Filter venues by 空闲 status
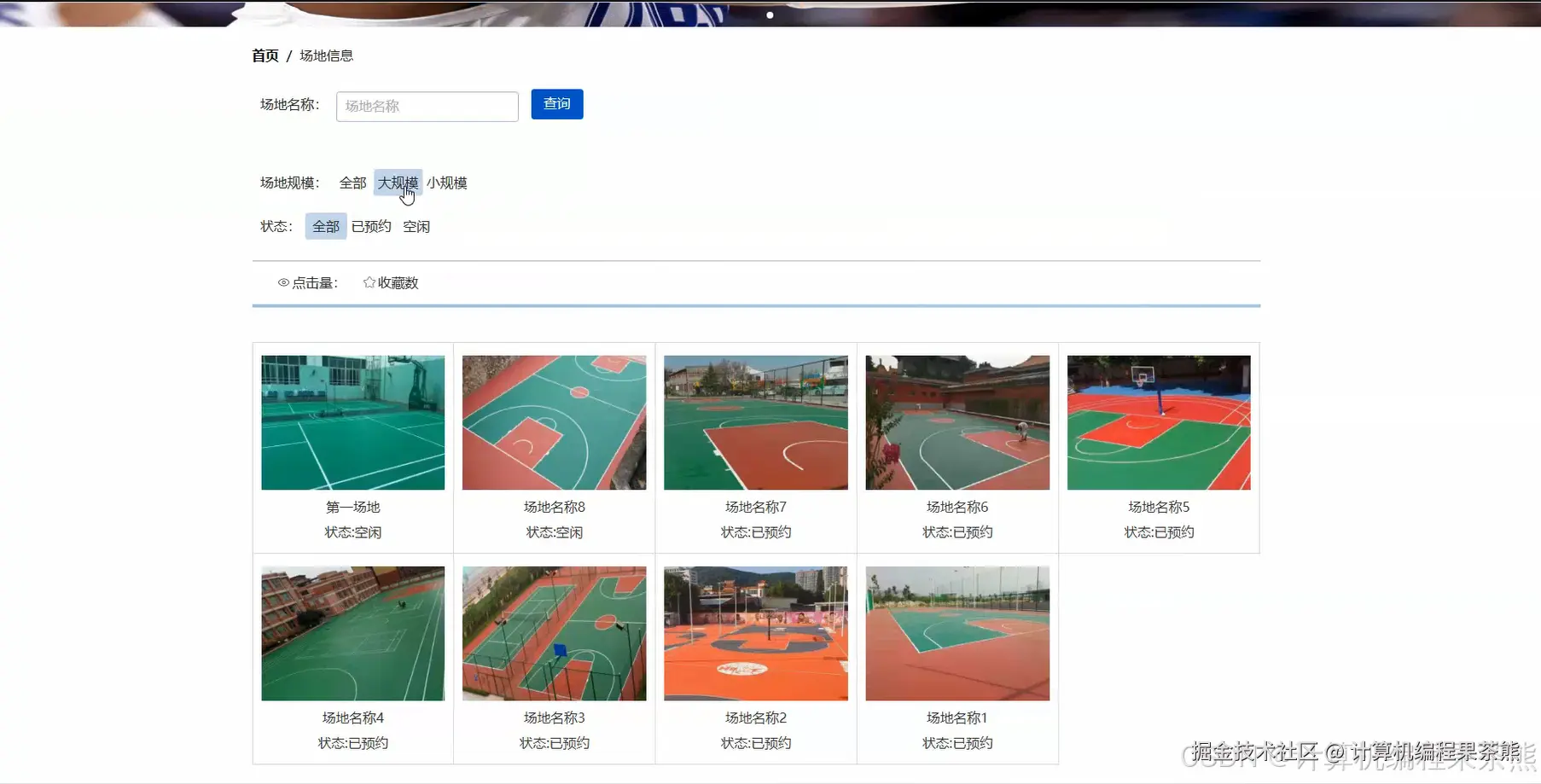Viewport: 1541px width, 784px height. tap(417, 226)
